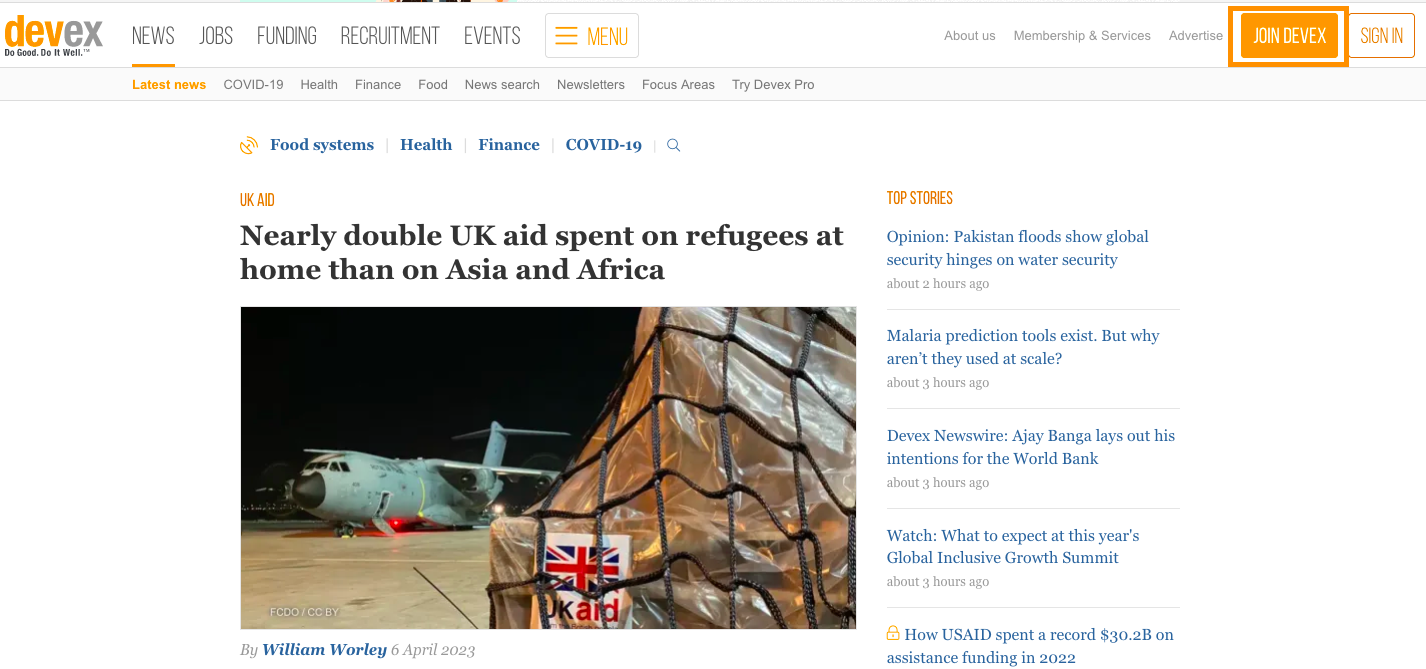This screenshot has height=669, width=1426.
Task: Click the lock icon next to USAID story
Action: (x=893, y=634)
